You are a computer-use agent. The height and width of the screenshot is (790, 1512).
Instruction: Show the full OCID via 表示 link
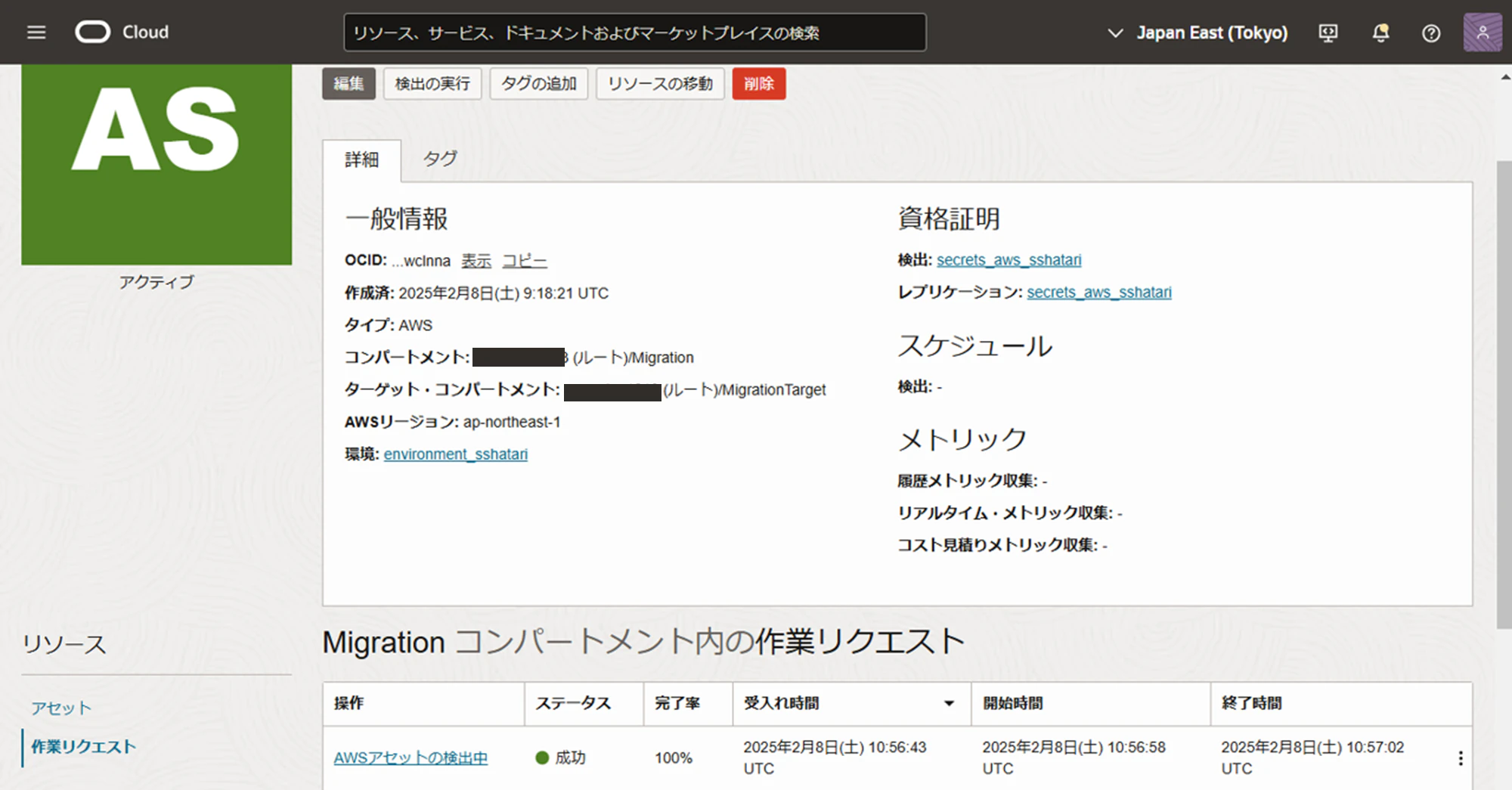click(476, 261)
